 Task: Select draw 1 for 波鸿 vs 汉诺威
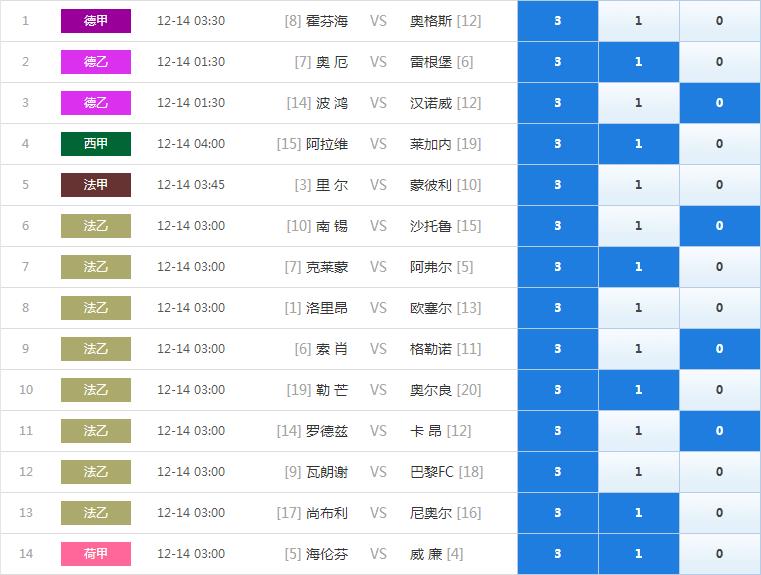639,103
